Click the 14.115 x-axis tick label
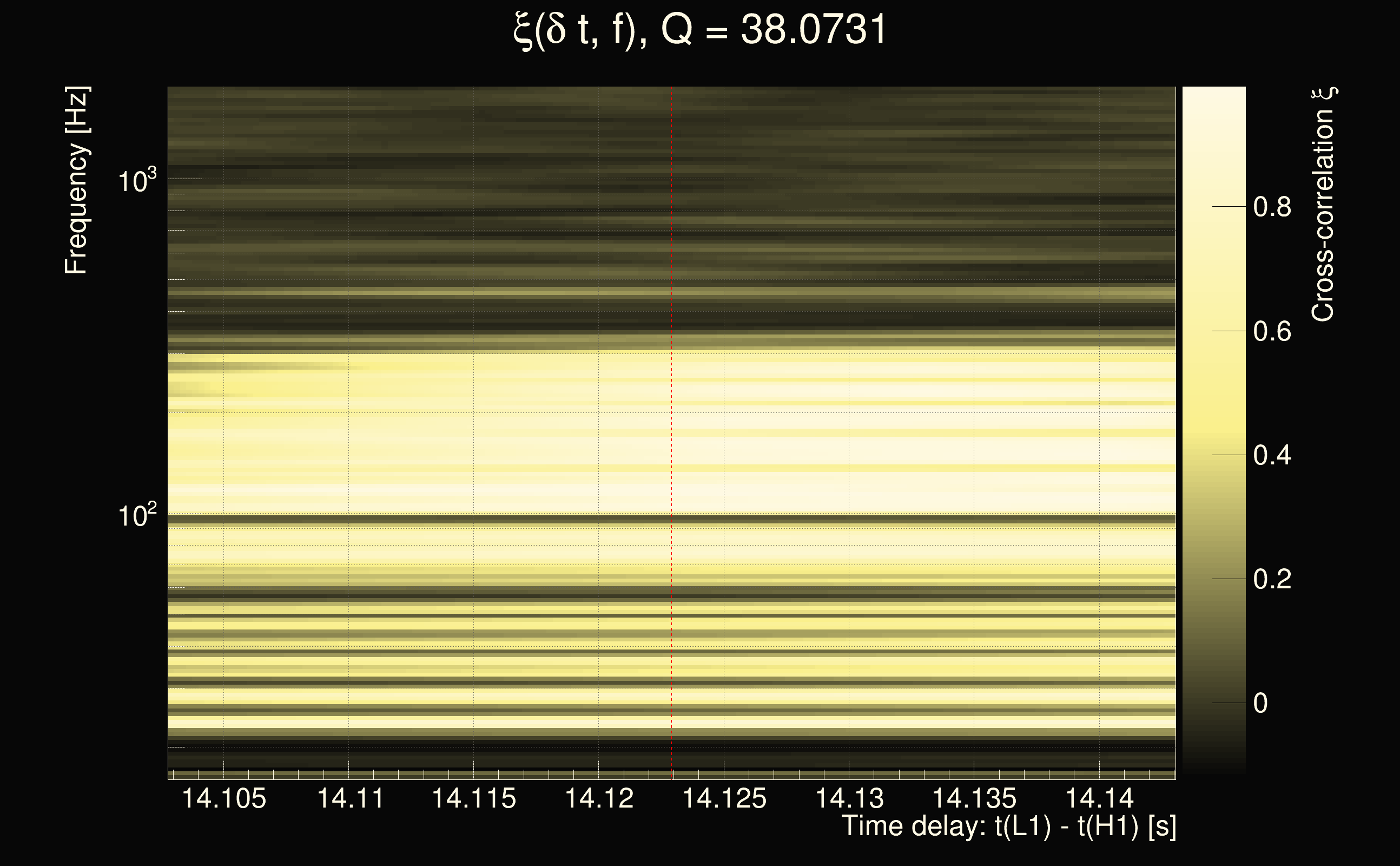1400x866 pixels. (x=474, y=798)
